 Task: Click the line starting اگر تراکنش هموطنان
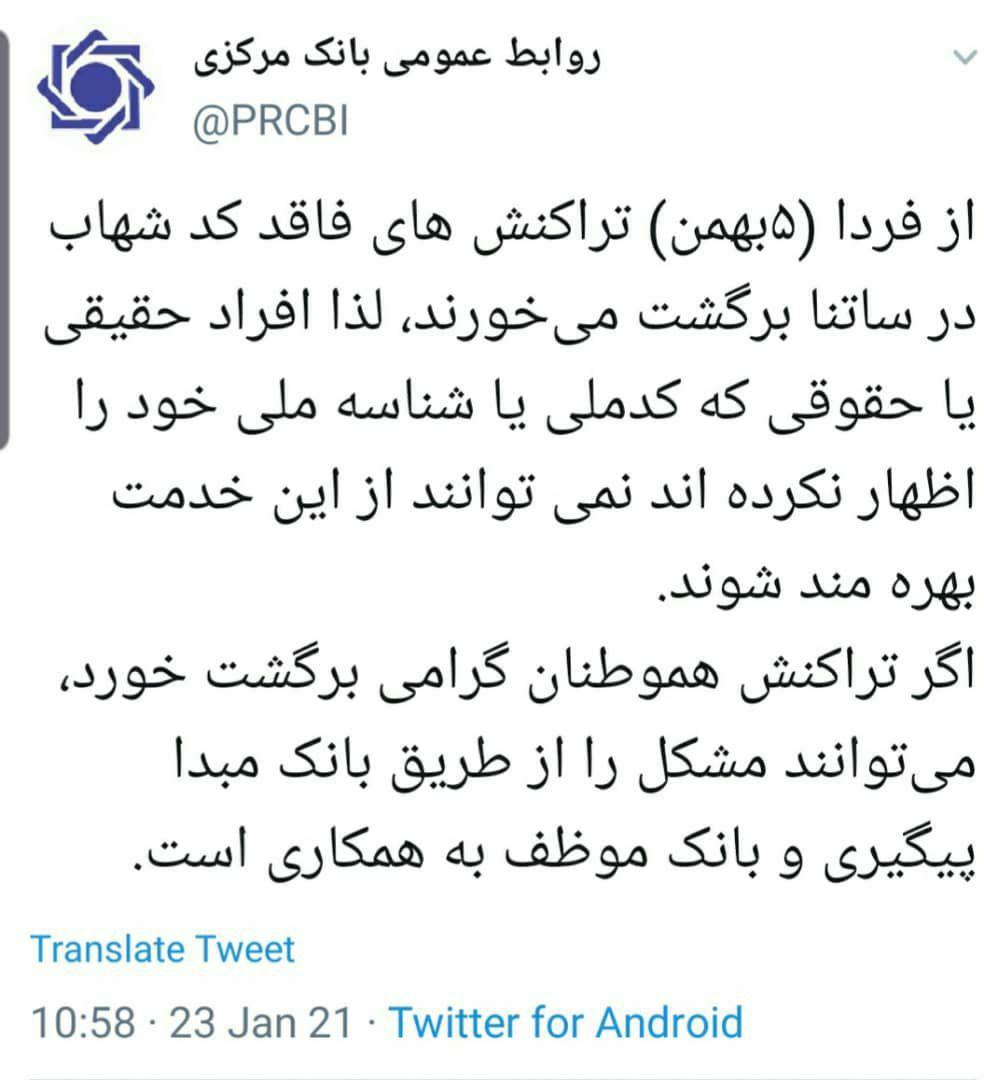point(516,676)
